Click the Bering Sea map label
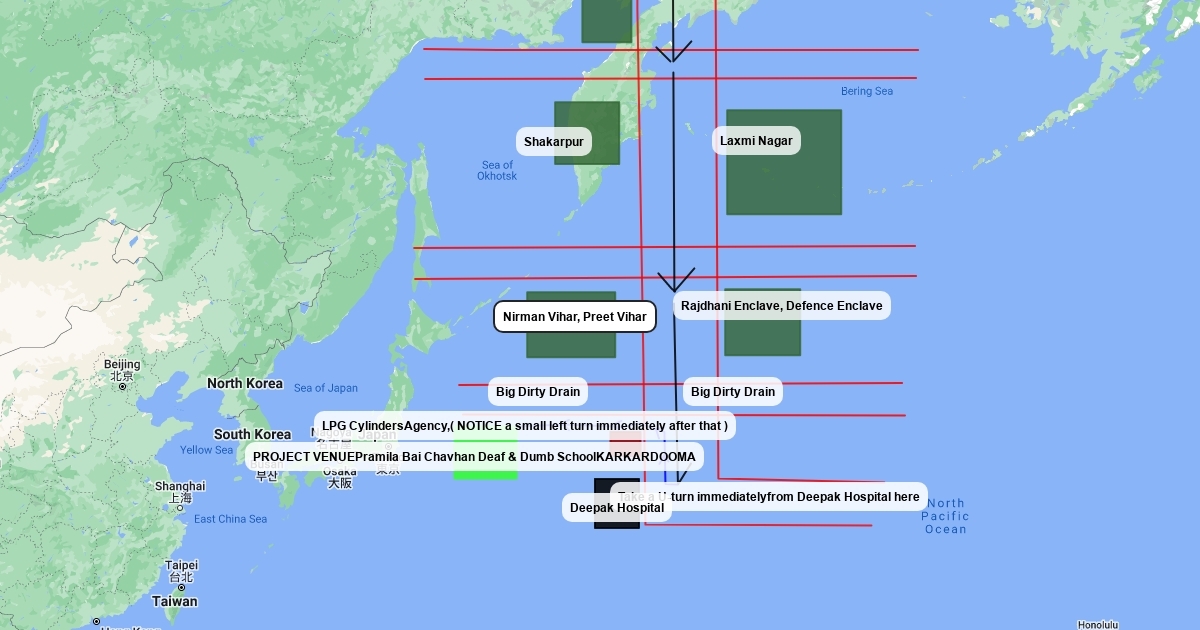This screenshot has height=630, width=1200. [866, 92]
